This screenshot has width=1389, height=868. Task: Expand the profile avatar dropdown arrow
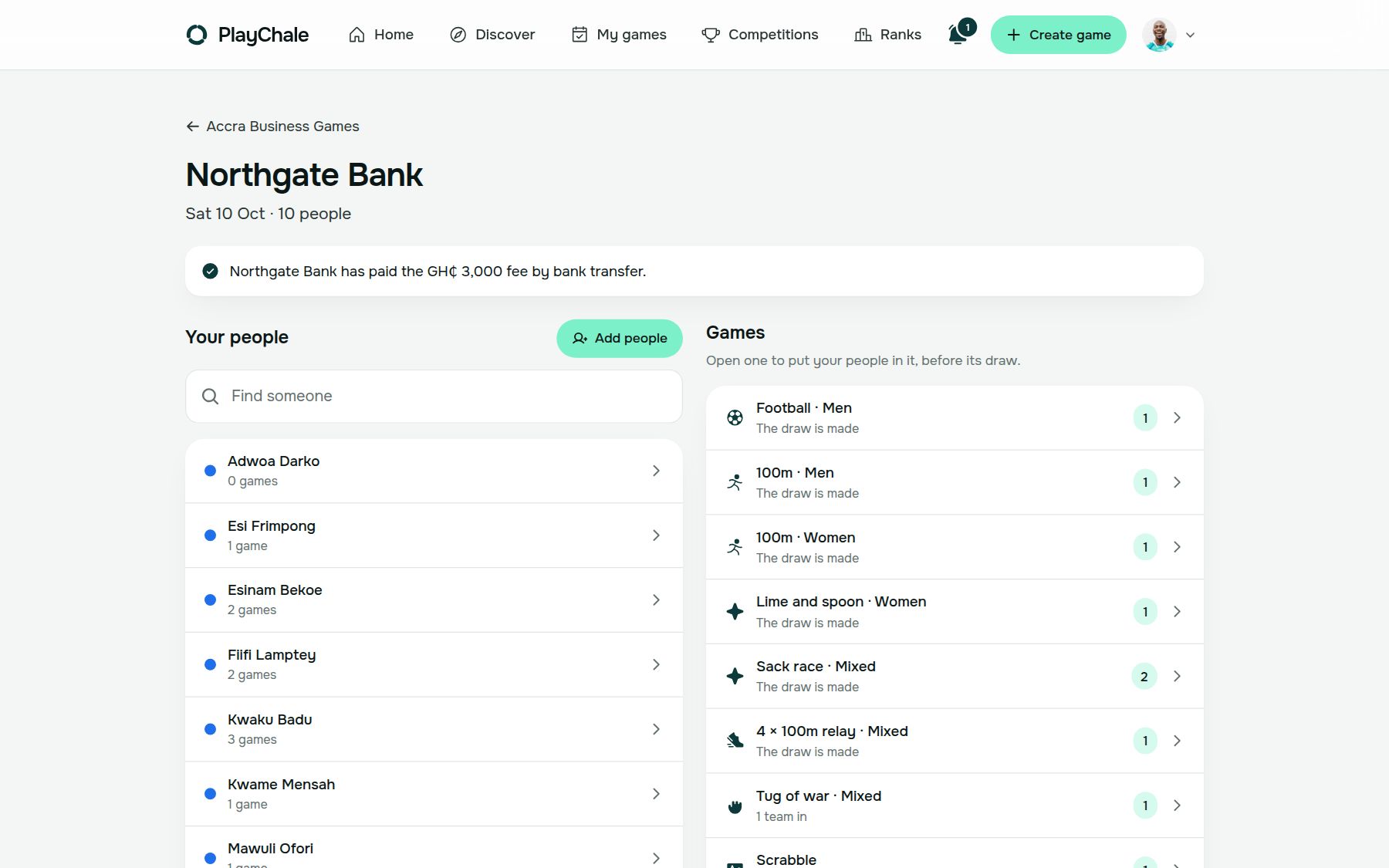tap(1190, 35)
